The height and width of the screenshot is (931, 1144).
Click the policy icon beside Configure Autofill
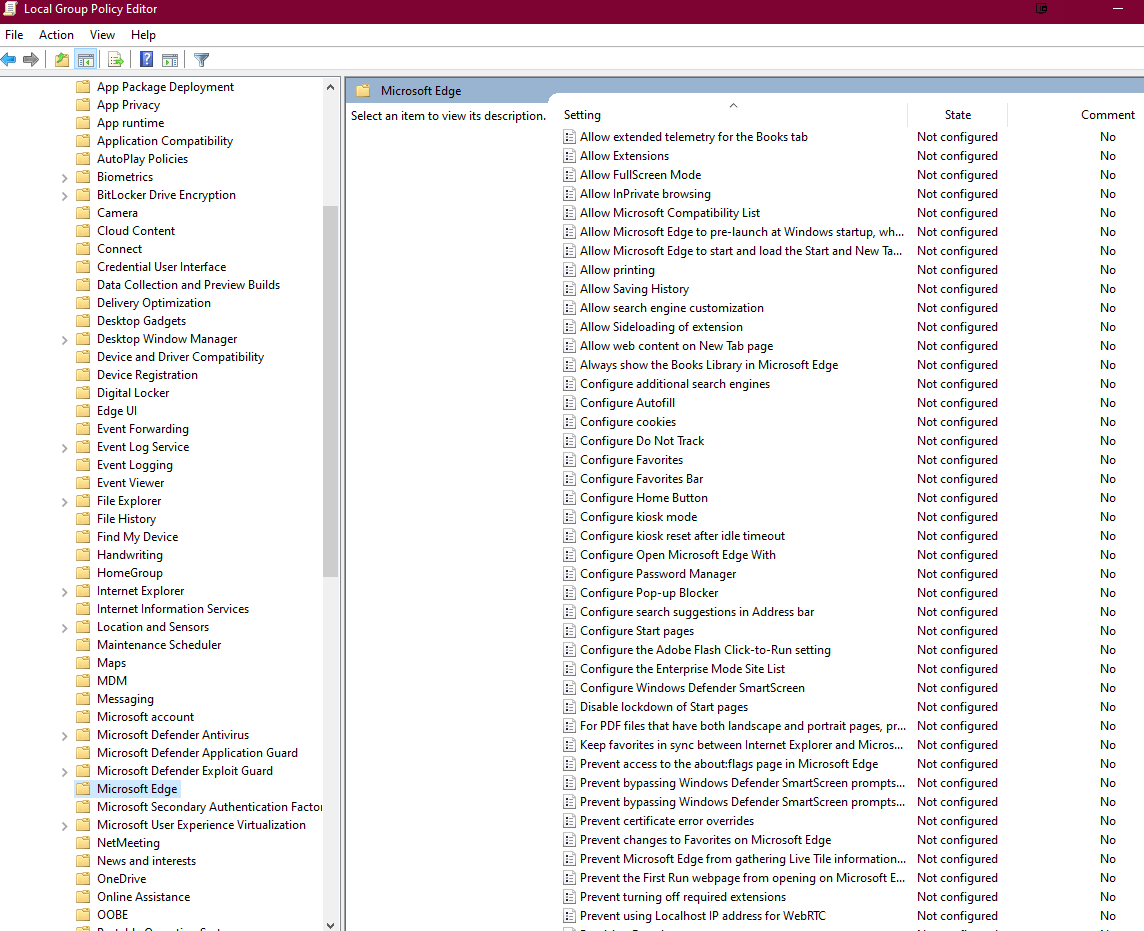pos(569,403)
